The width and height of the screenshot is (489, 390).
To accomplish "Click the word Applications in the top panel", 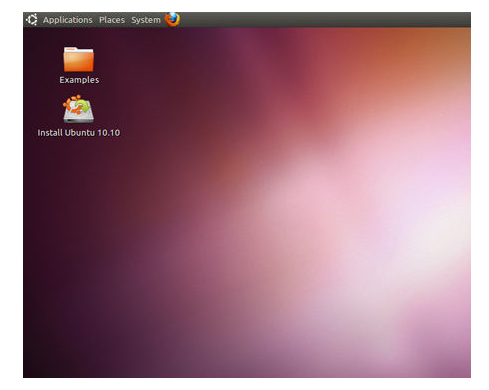I will 68,20.
